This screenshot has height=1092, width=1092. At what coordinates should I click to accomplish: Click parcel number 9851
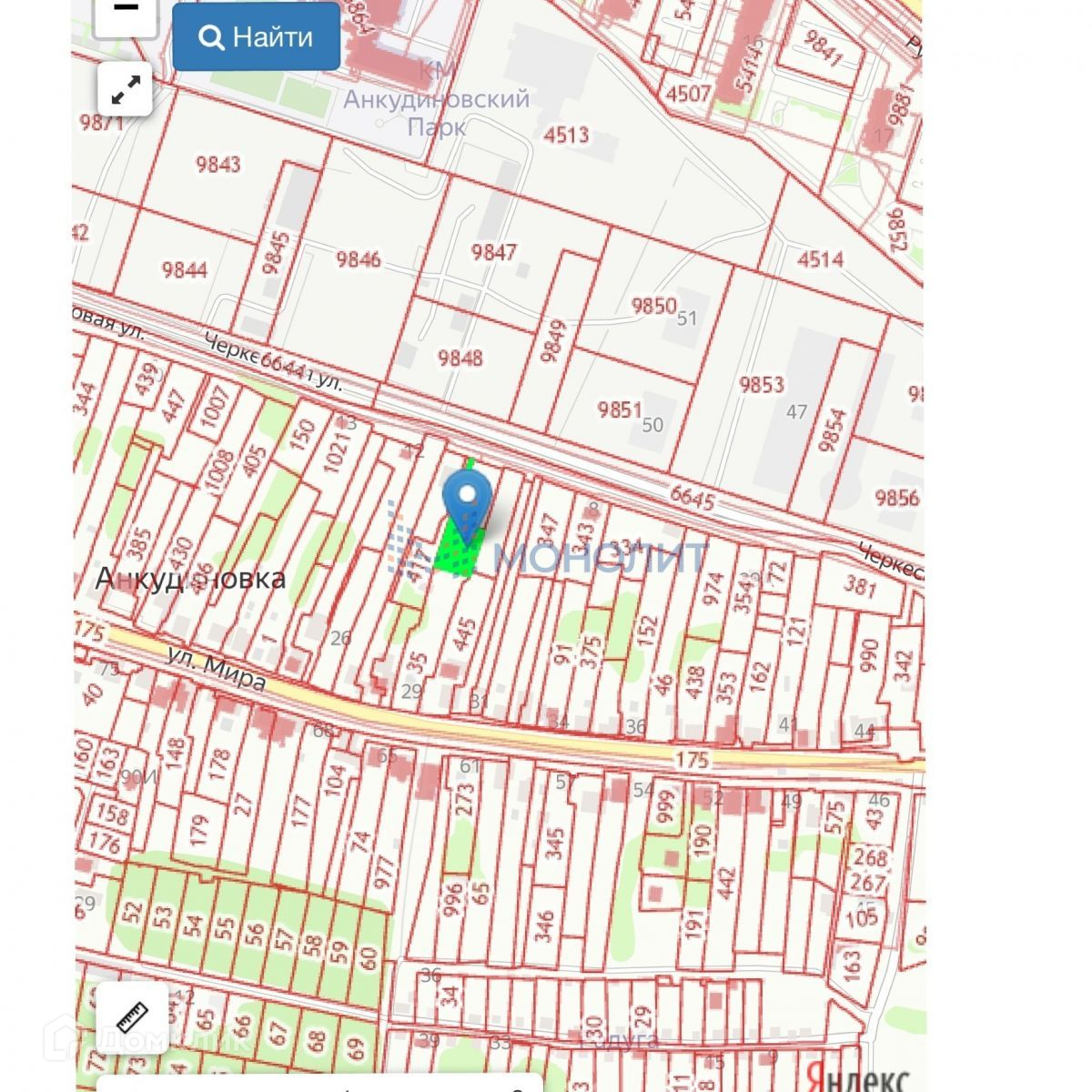[x=620, y=409]
